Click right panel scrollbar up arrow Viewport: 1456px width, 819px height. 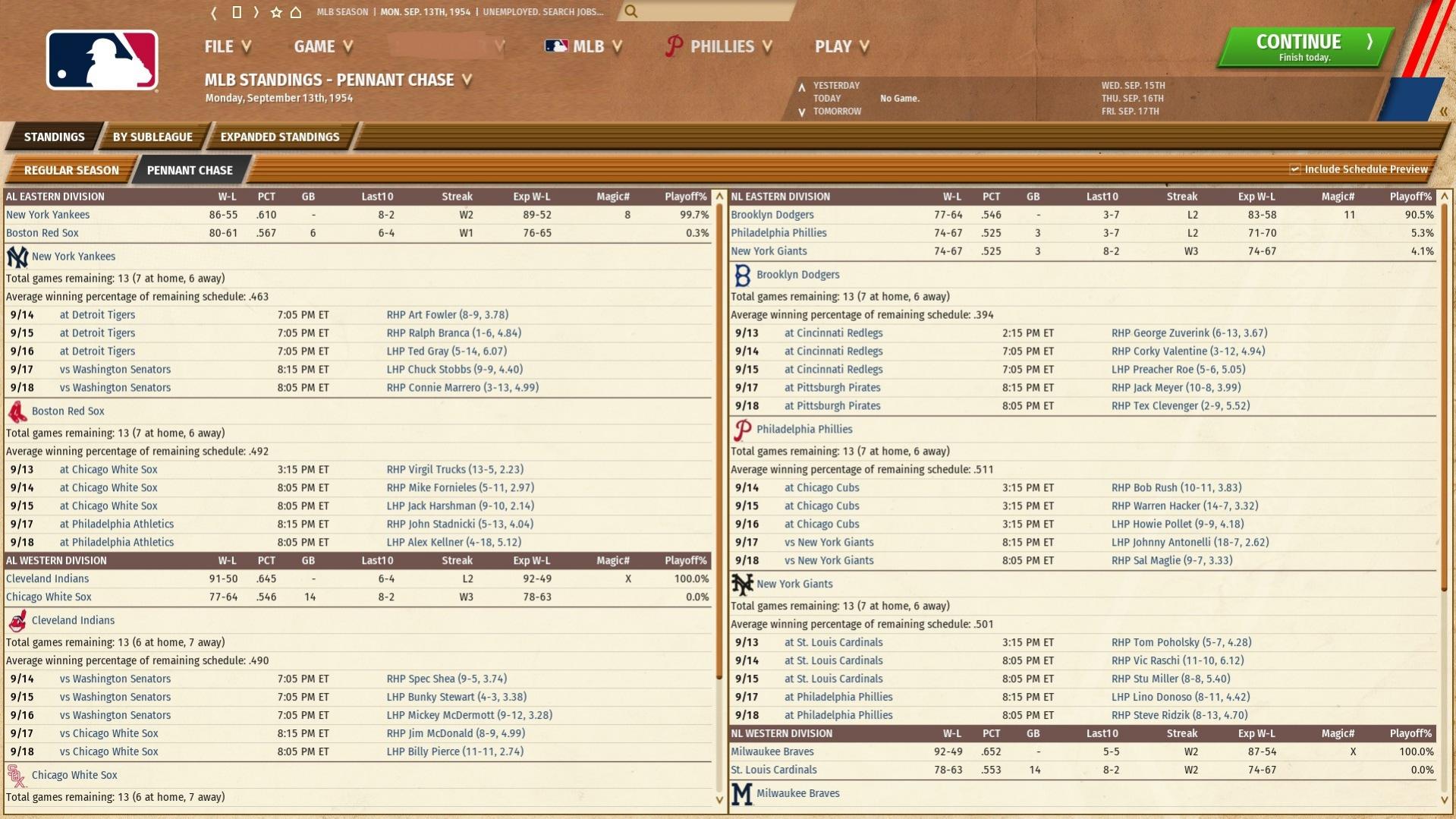(1445, 197)
